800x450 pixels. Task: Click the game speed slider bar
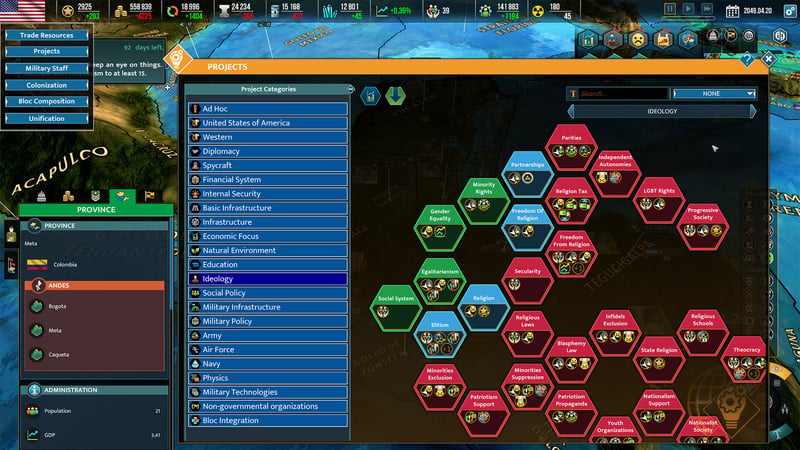[689, 18]
